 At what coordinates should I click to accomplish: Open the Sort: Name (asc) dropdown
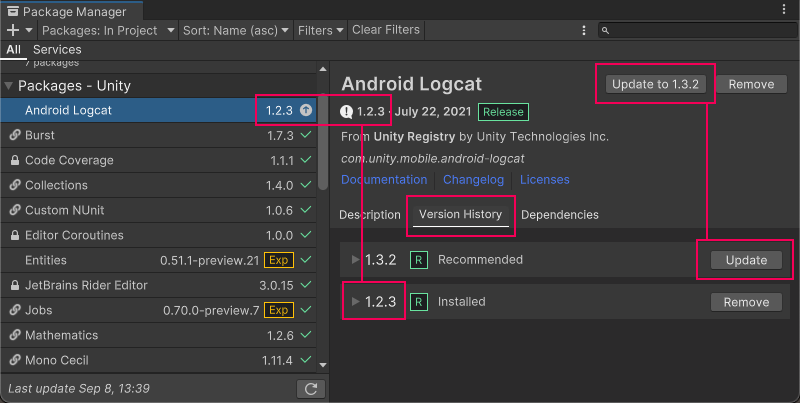coord(235,30)
